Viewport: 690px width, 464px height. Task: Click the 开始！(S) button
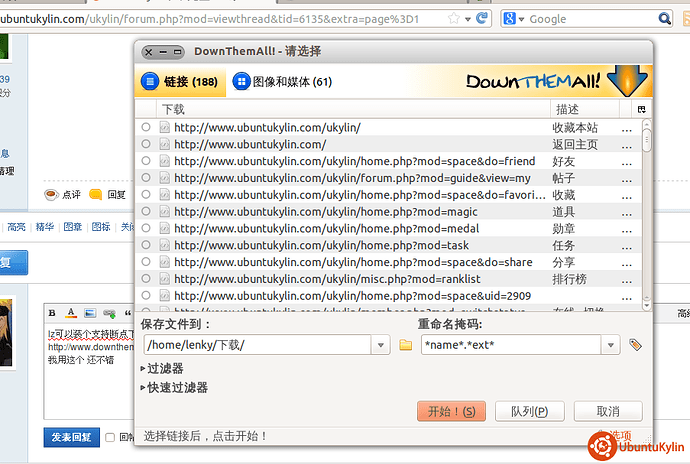[x=451, y=411]
